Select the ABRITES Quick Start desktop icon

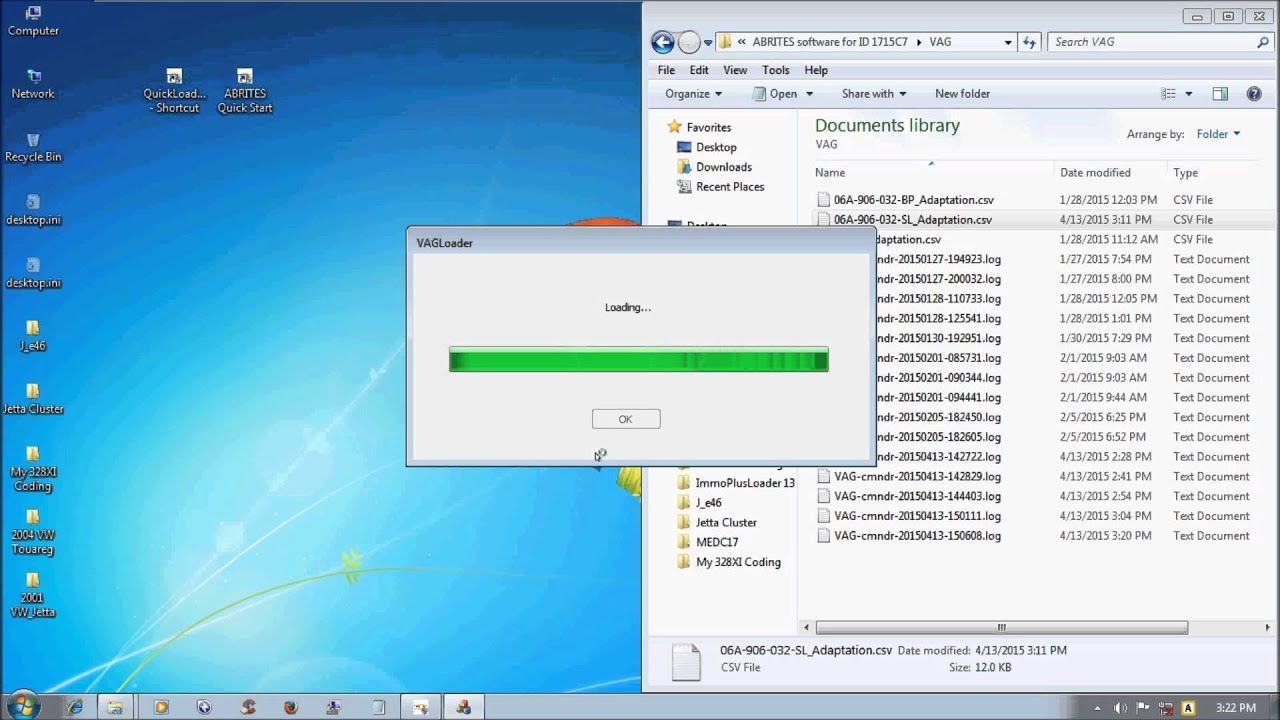coord(245,91)
